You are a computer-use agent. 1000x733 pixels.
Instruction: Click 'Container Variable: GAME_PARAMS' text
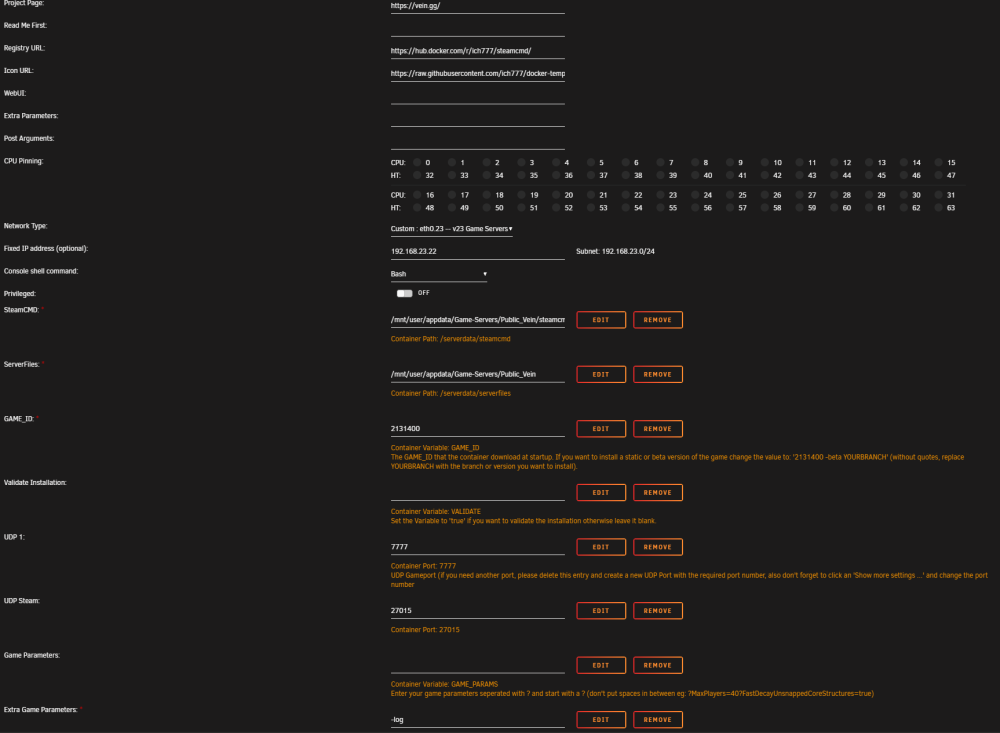(444, 684)
